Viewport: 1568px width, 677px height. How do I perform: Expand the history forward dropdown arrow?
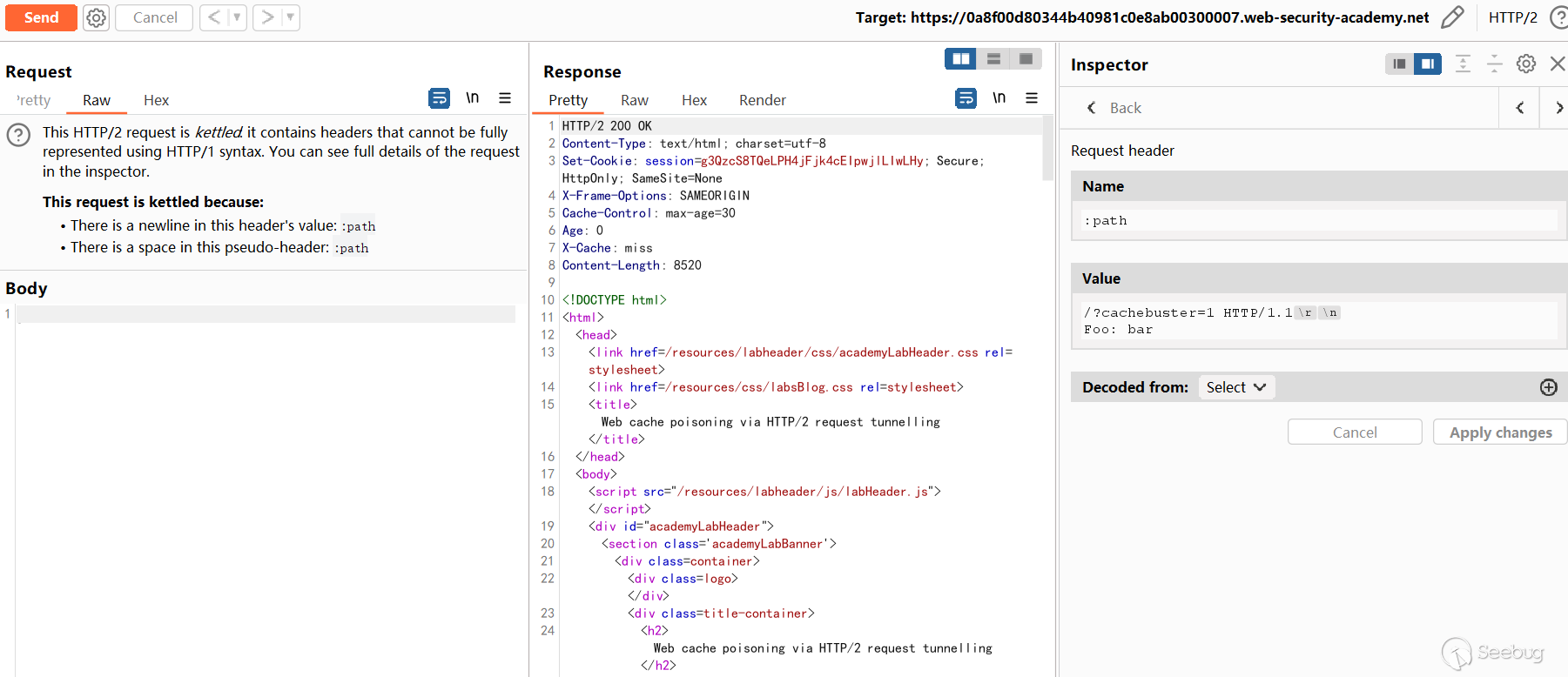pyautogui.click(x=290, y=17)
